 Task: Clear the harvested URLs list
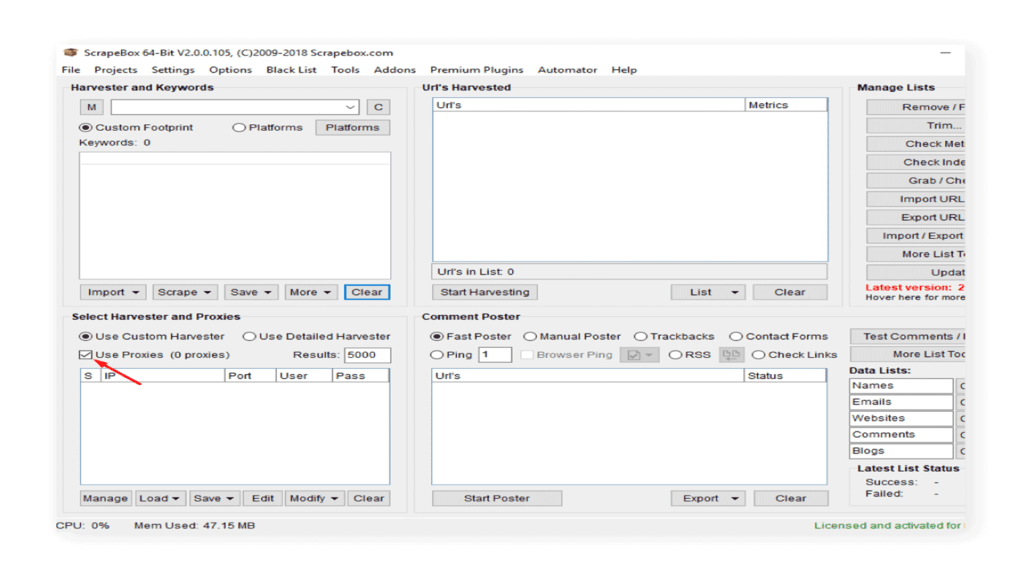tap(790, 292)
